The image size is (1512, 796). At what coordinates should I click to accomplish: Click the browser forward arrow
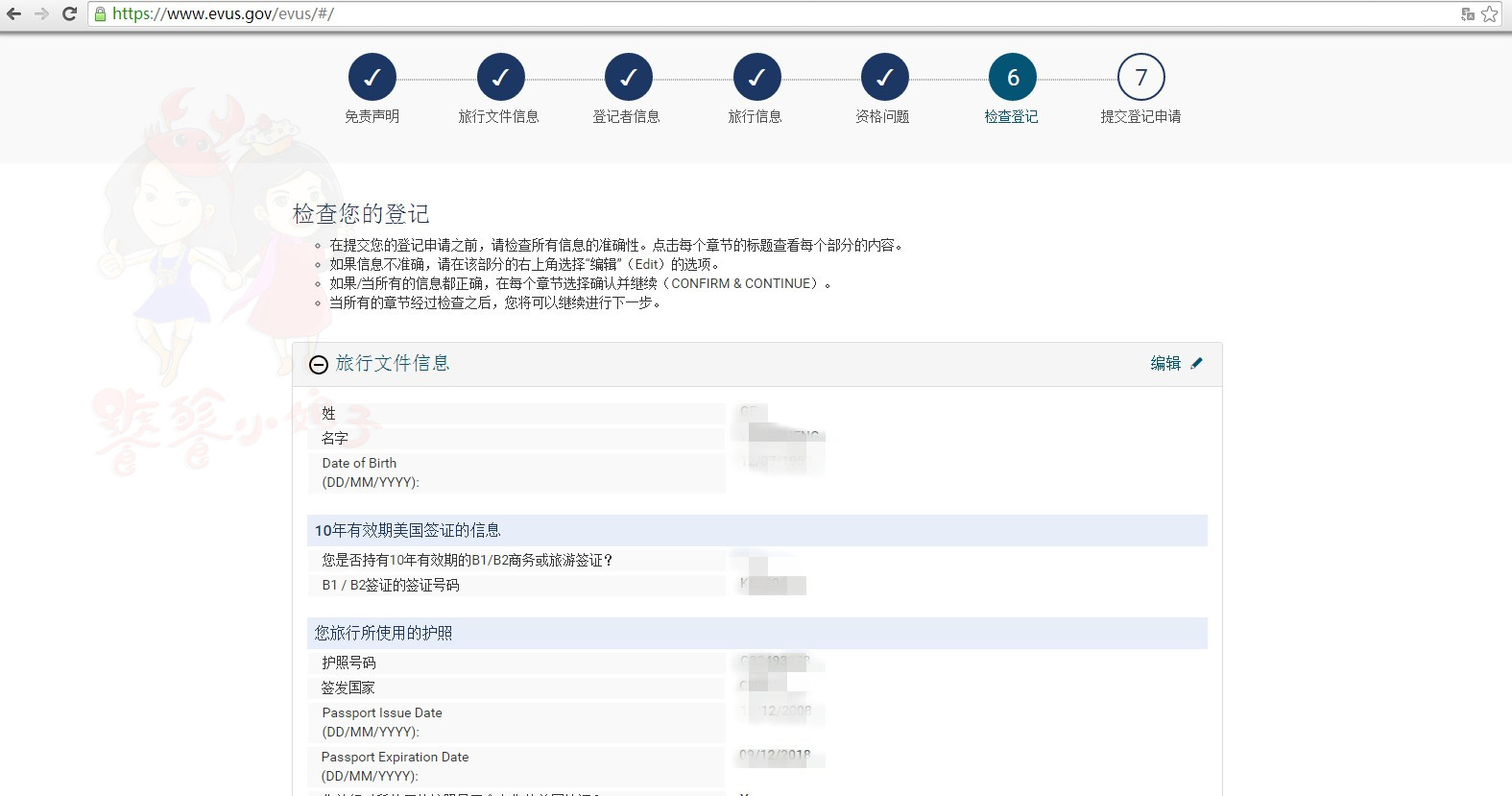[41, 13]
